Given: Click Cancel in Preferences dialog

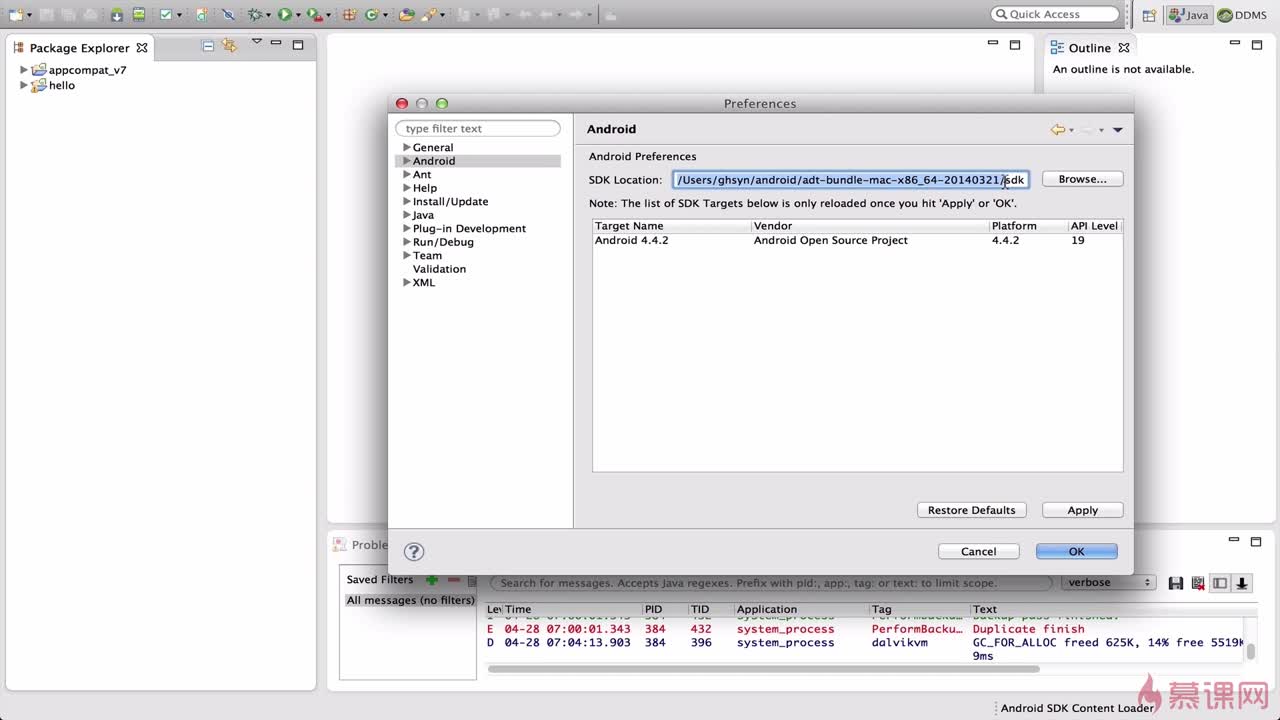Looking at the screenshot, I should [x=978, y=551].
